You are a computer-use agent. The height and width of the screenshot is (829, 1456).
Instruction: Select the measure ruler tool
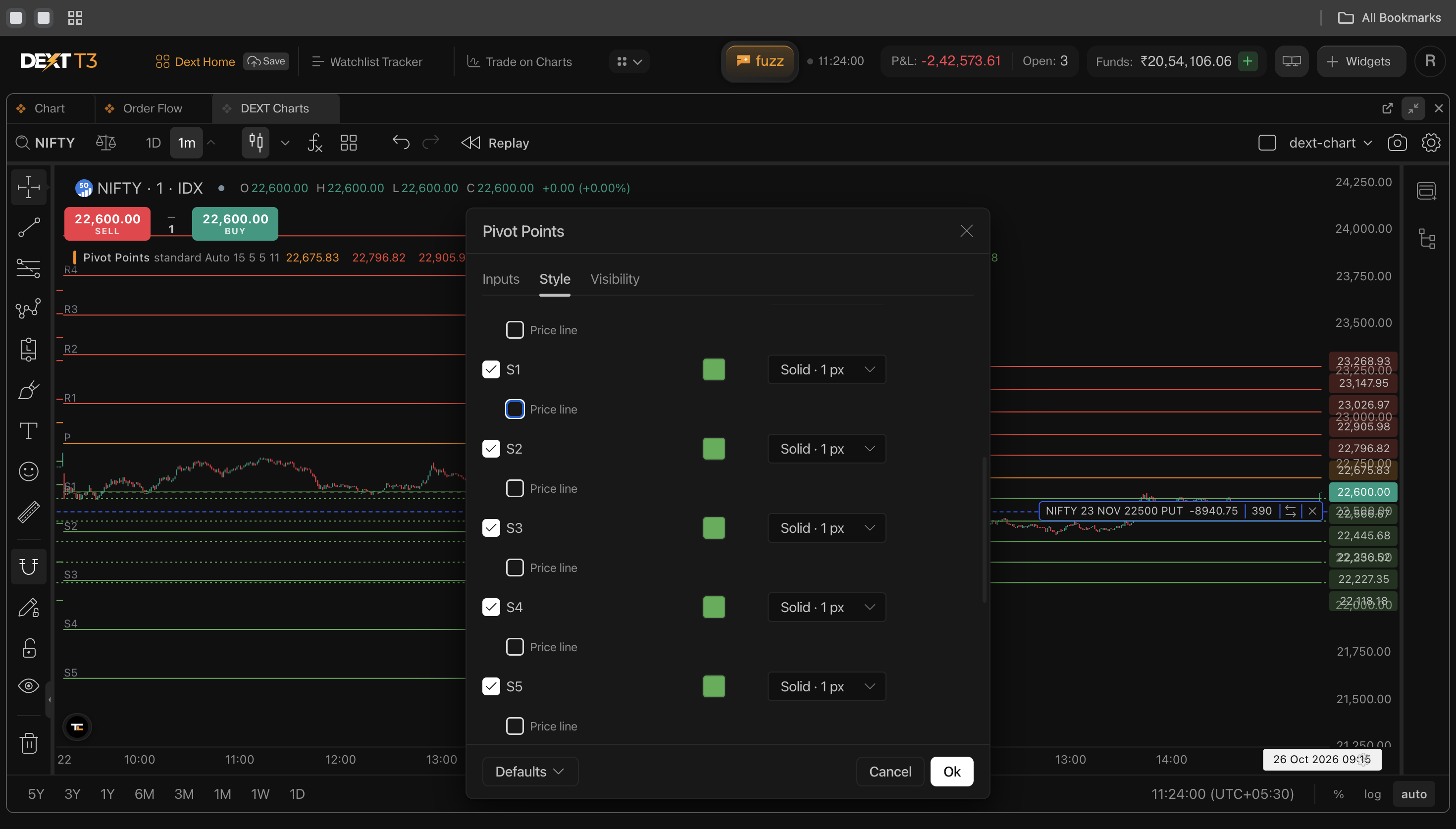click(28, 512)
